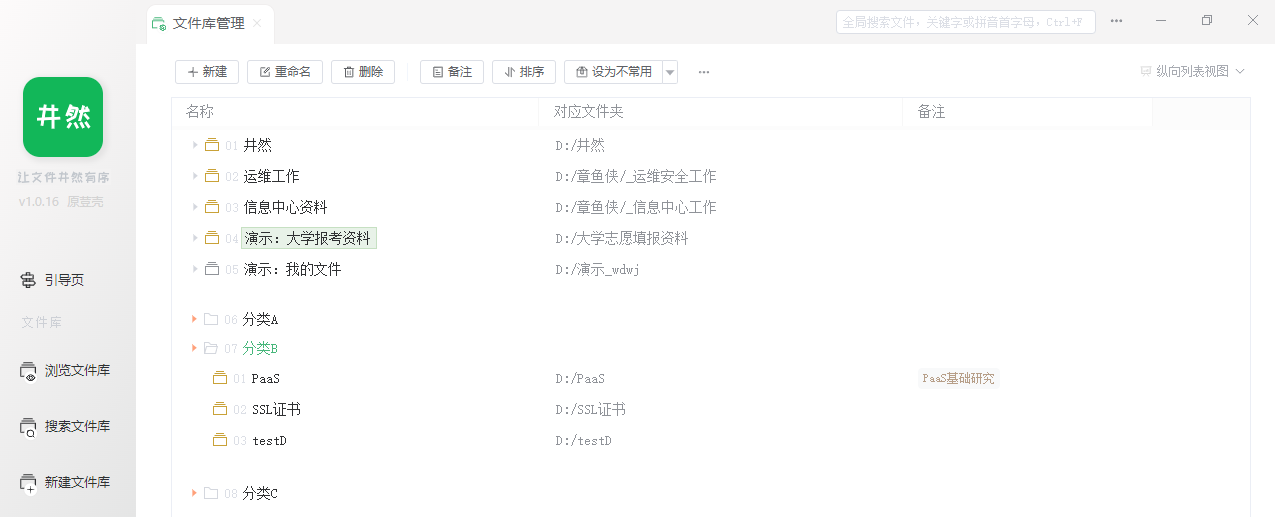
Task: Collapse the 分类B category
Action: 194,348
